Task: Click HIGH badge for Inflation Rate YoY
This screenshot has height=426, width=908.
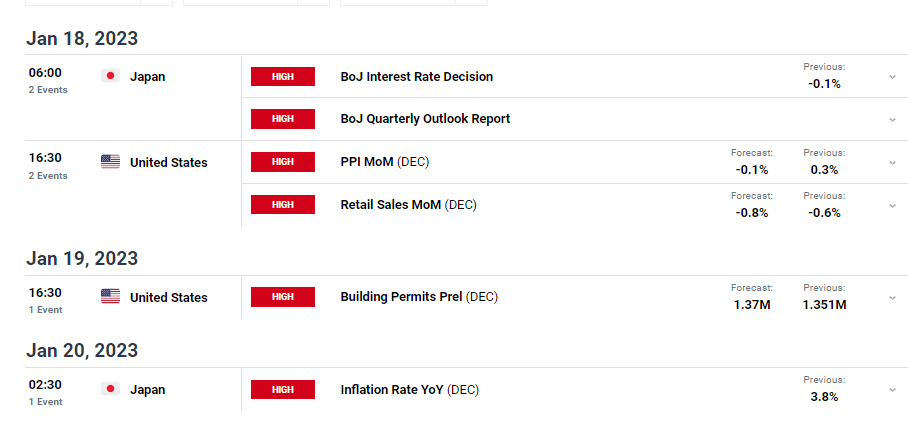Action: pos(283,390)
